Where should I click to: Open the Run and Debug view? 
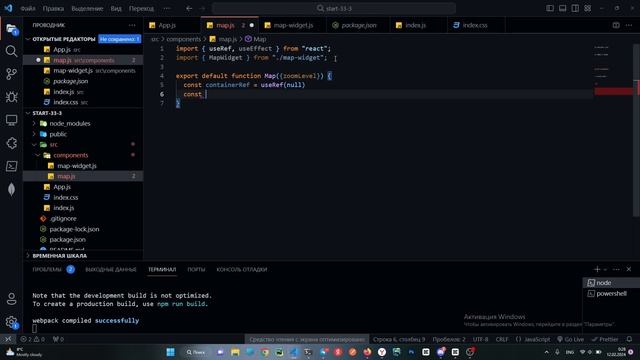(x=11, y=97)
